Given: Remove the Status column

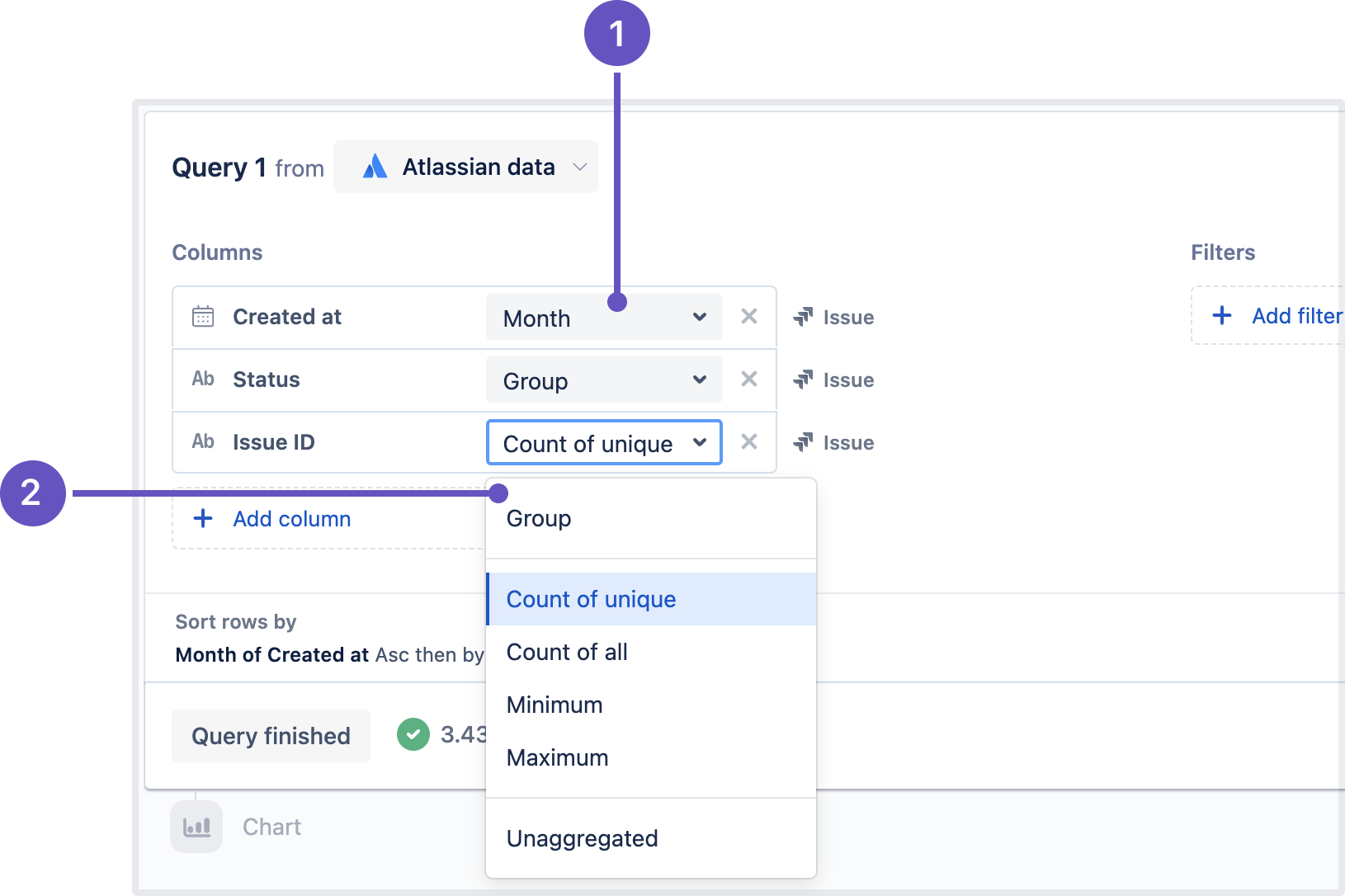Looking at the screenshot, I should coord(748,380).
